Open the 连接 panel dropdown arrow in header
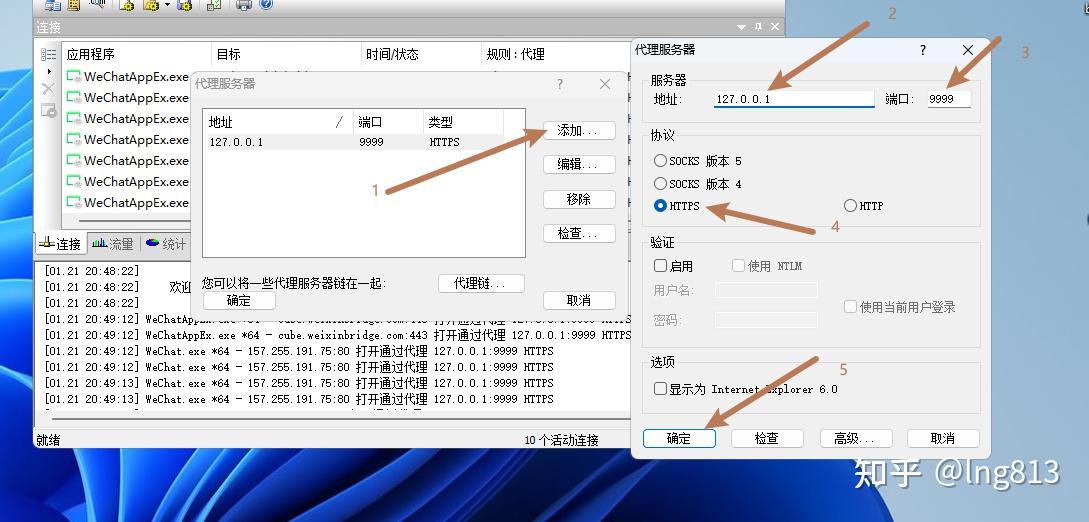1089x522 pixels. click(742, 27)
